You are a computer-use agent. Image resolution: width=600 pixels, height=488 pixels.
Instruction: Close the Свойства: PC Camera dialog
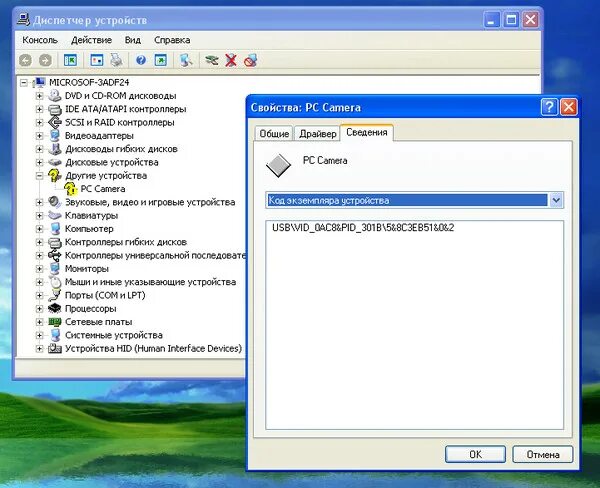569,107
